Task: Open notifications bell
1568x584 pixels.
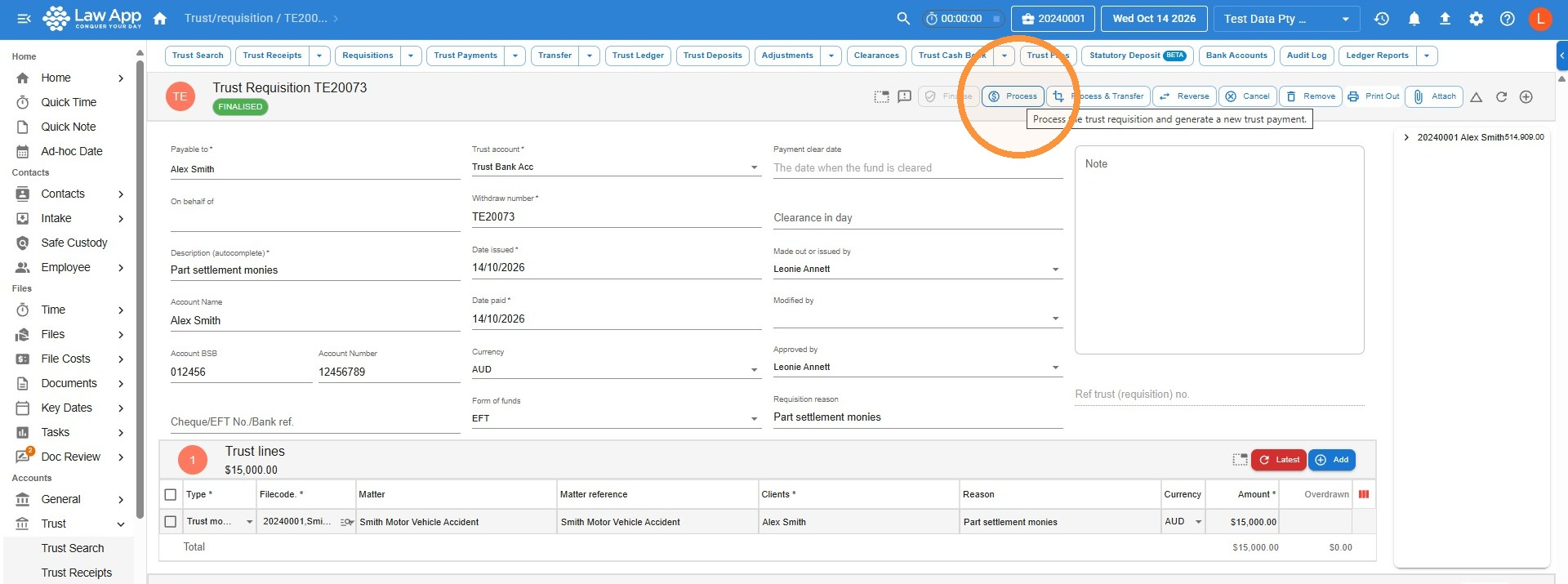Action: tap(1414, 18)
